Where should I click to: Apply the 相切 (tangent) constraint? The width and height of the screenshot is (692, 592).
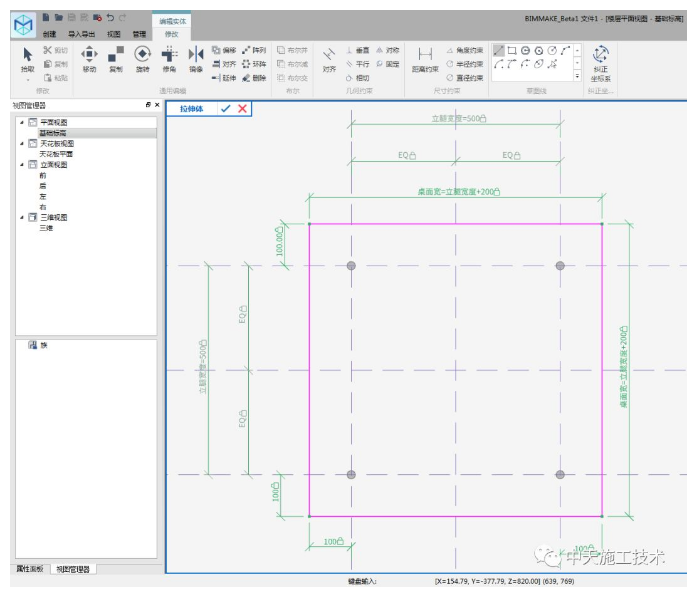[x=358, y=78]
